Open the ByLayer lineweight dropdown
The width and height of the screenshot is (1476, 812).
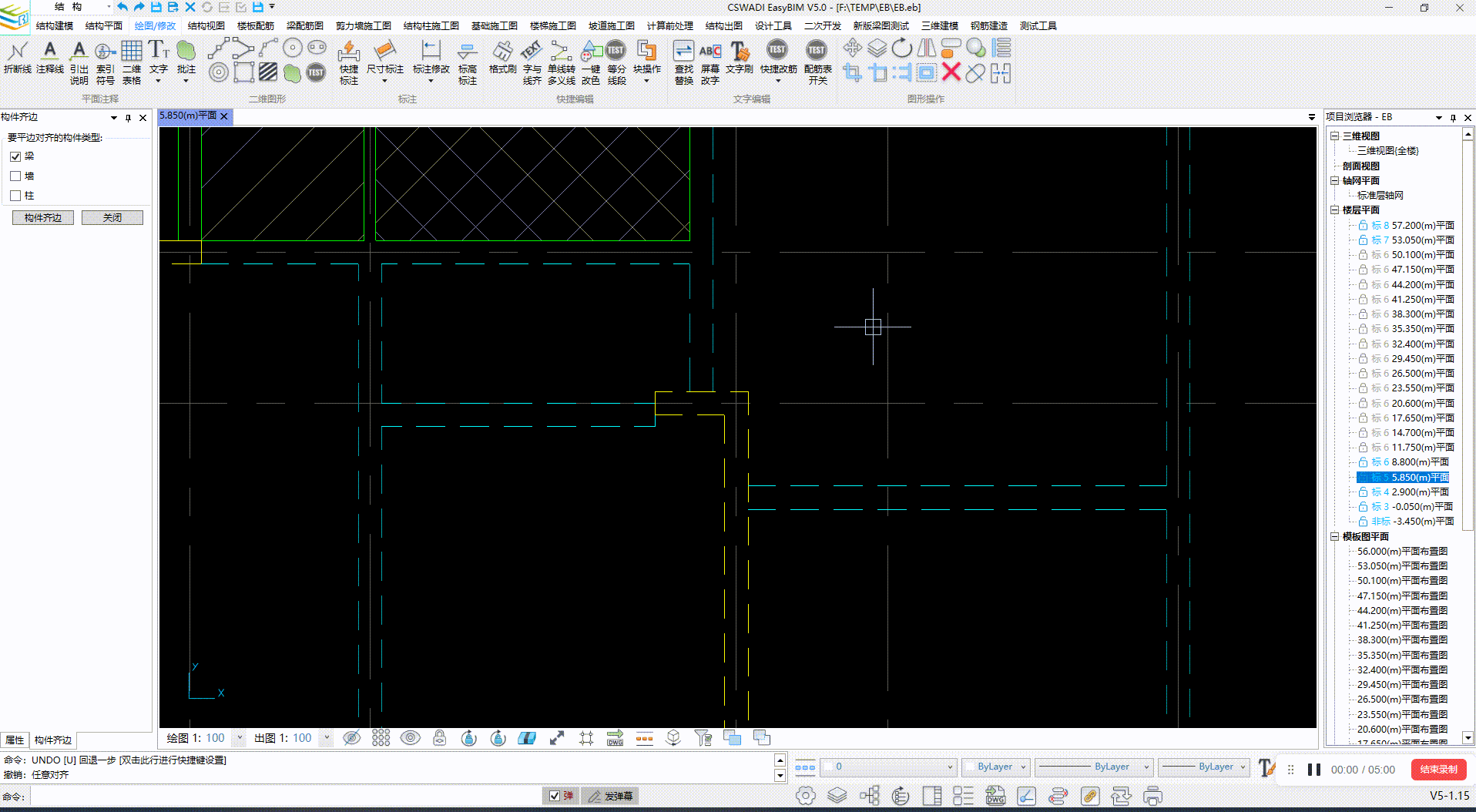1204,767
